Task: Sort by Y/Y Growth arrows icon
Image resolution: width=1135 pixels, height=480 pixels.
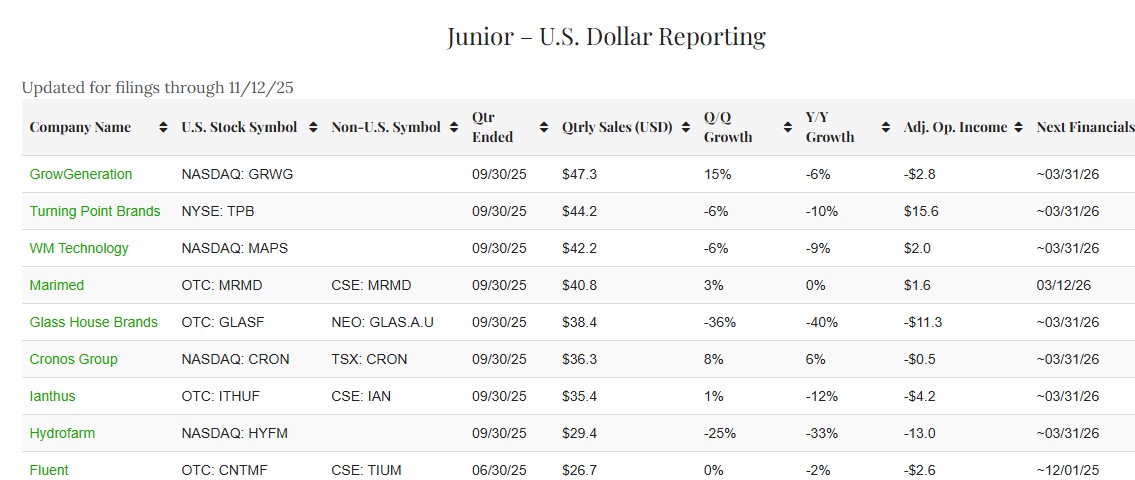Action: coord(886,128)
